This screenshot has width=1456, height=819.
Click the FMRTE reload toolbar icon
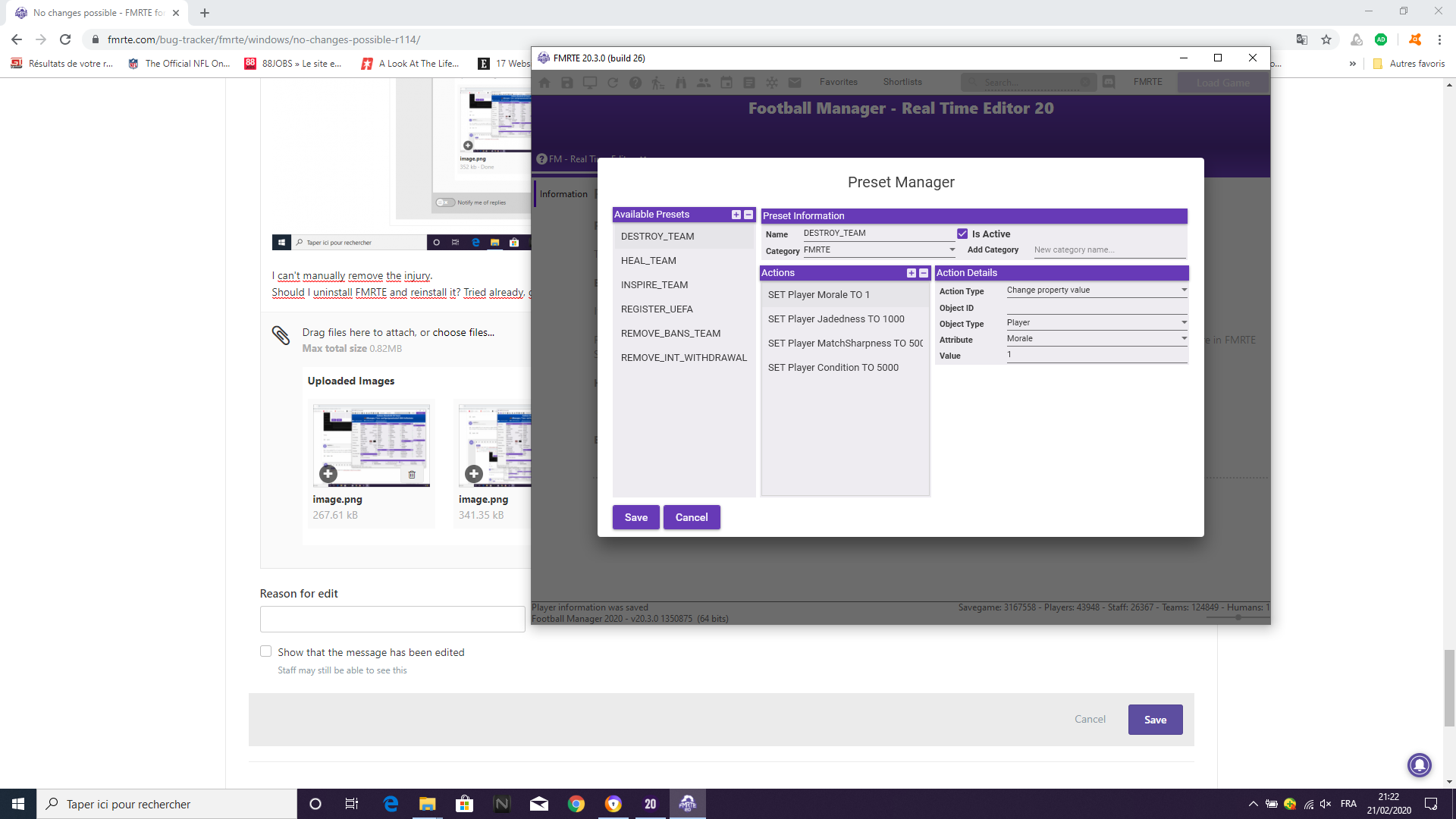click(x=613, y=82)
